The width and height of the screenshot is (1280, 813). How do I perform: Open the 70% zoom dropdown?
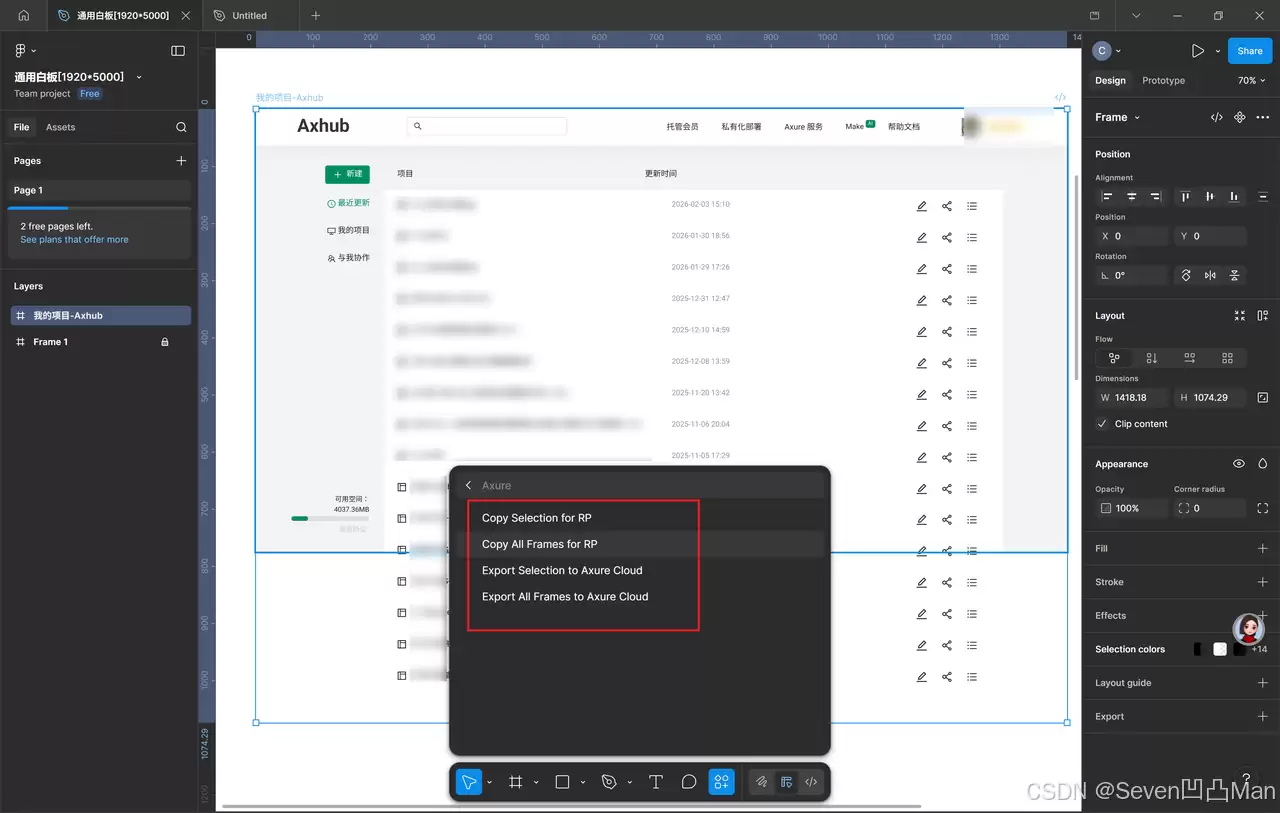[x=1251, y=81]
